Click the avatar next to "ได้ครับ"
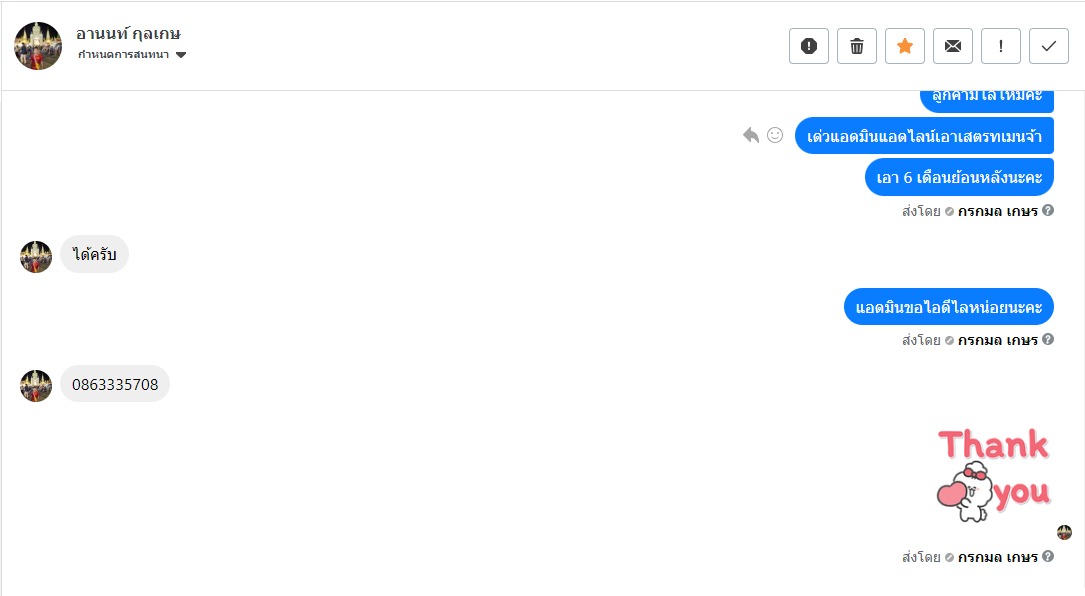The height and width of the screenshot is (596, 1085). click(36, 256)
